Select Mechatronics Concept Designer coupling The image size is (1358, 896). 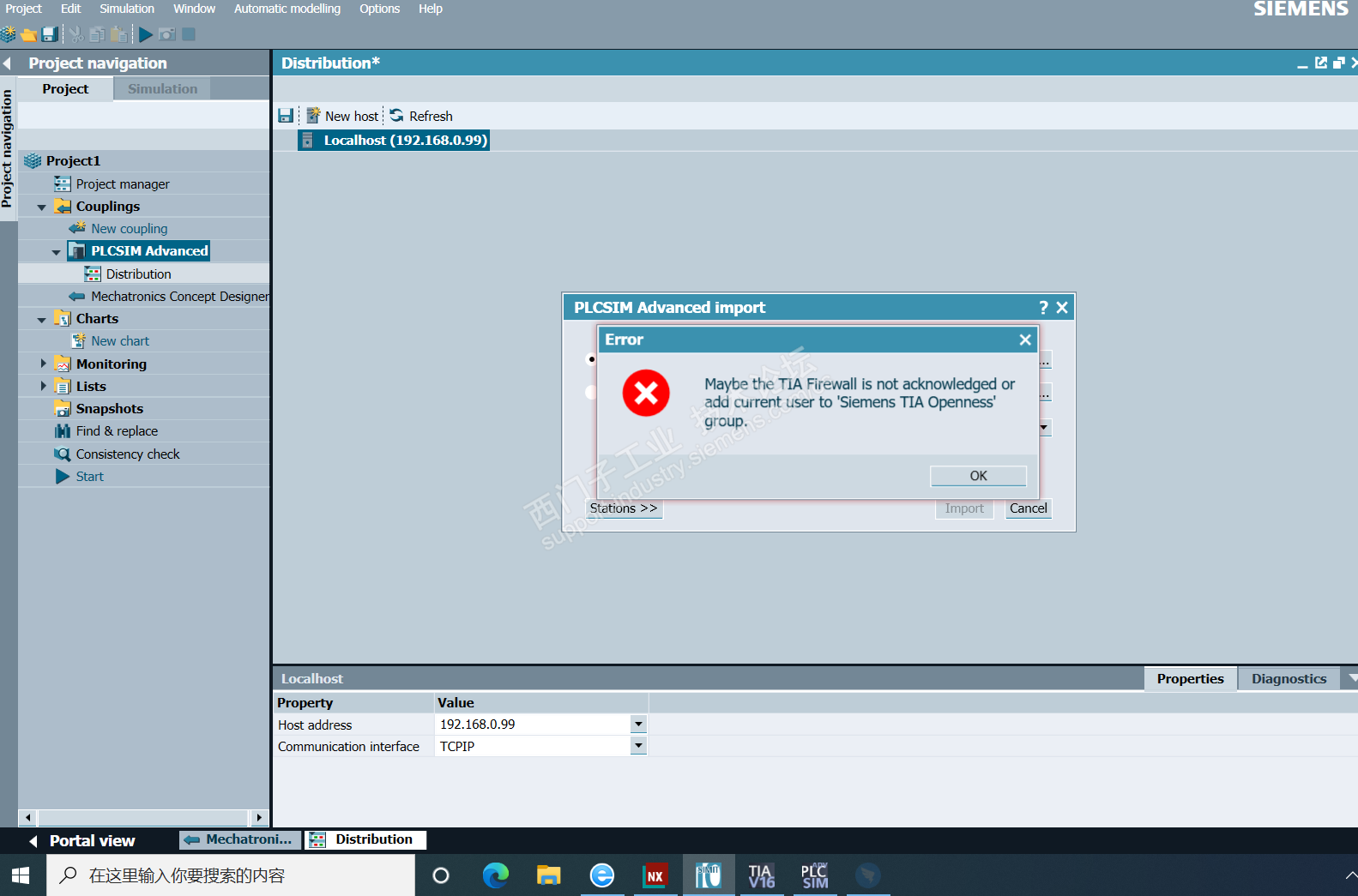pos(180,297)
